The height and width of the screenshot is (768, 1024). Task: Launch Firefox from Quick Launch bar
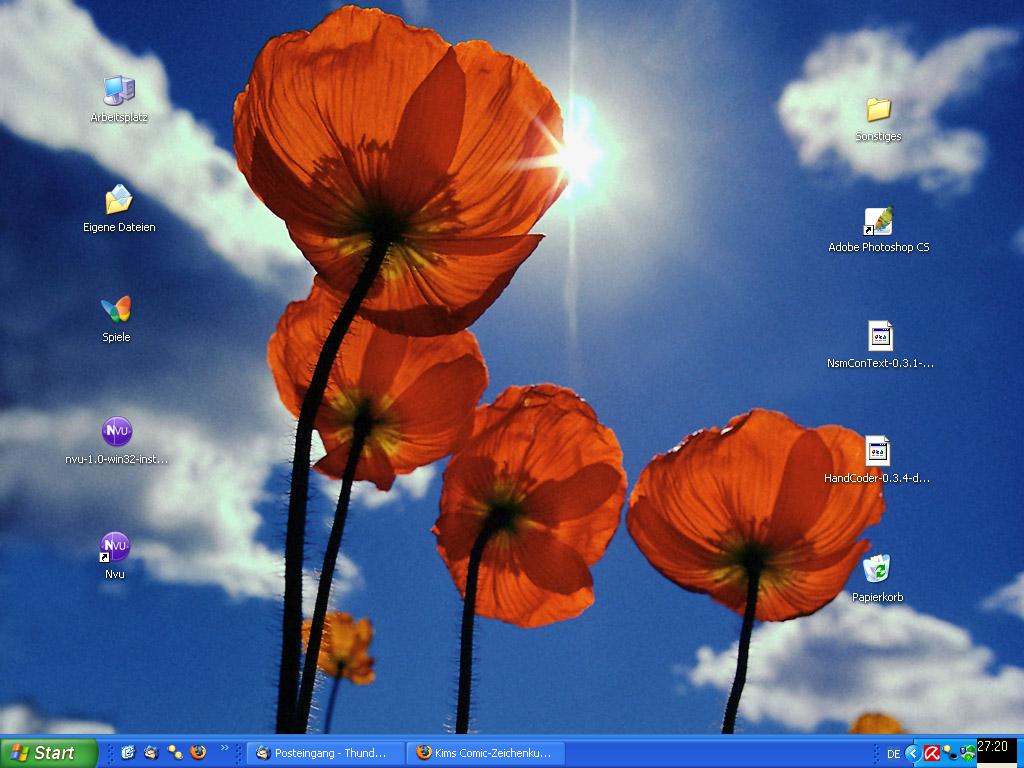(x=198, y=752)
